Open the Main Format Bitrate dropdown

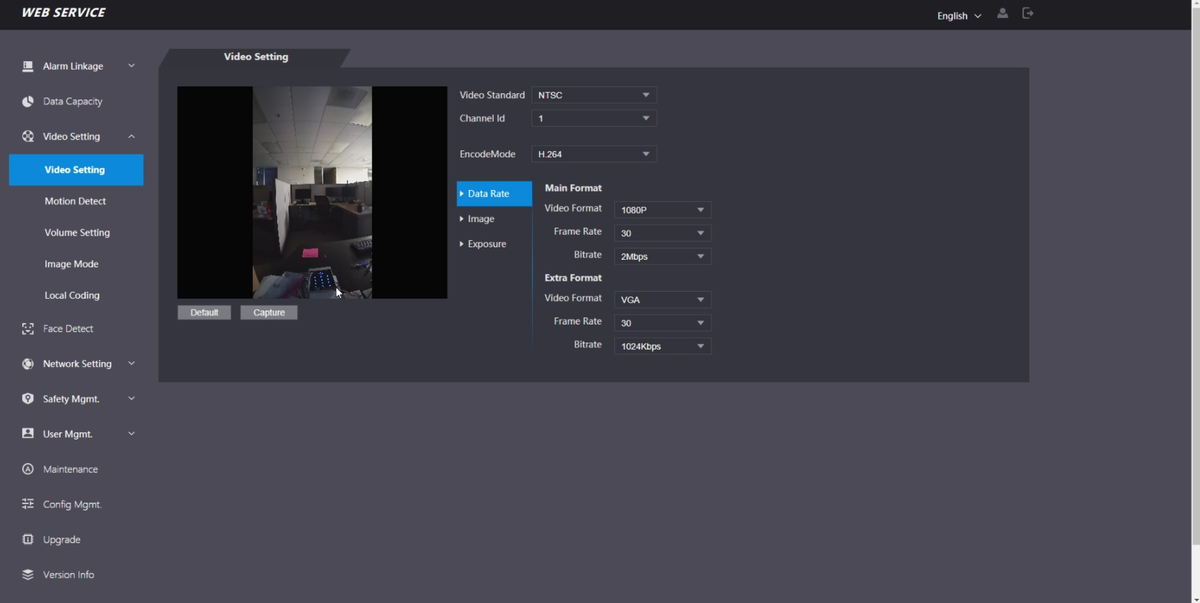click(x=662, y=257)
